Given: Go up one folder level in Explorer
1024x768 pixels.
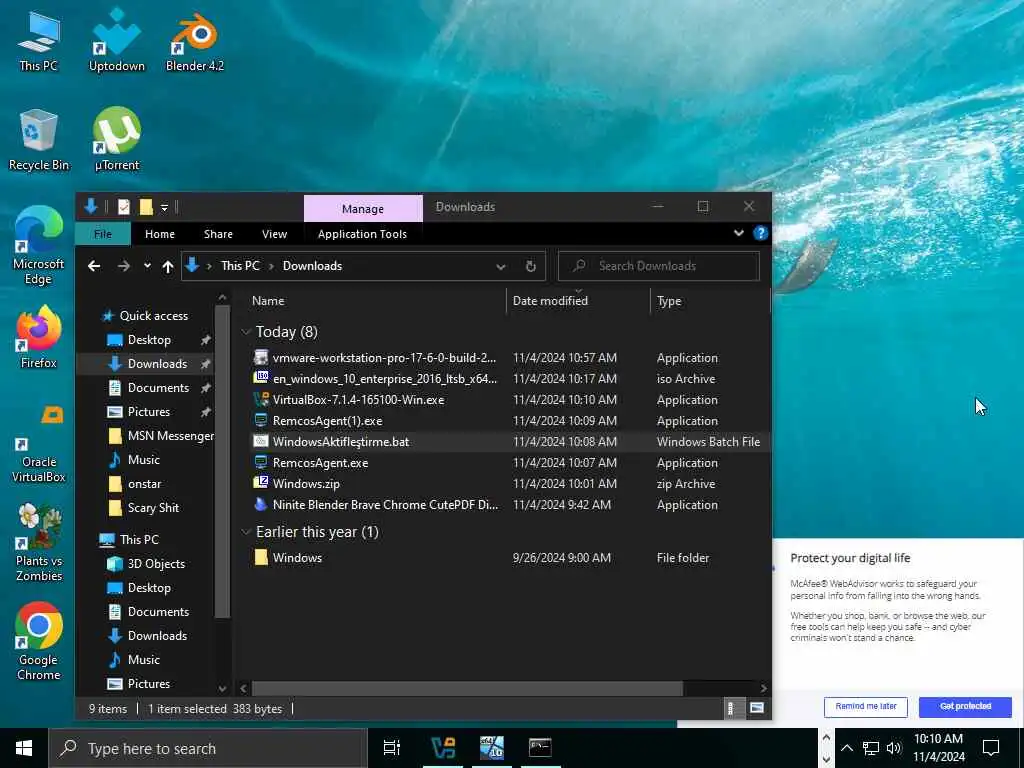Looking at the screenshot, I should 168,266.
